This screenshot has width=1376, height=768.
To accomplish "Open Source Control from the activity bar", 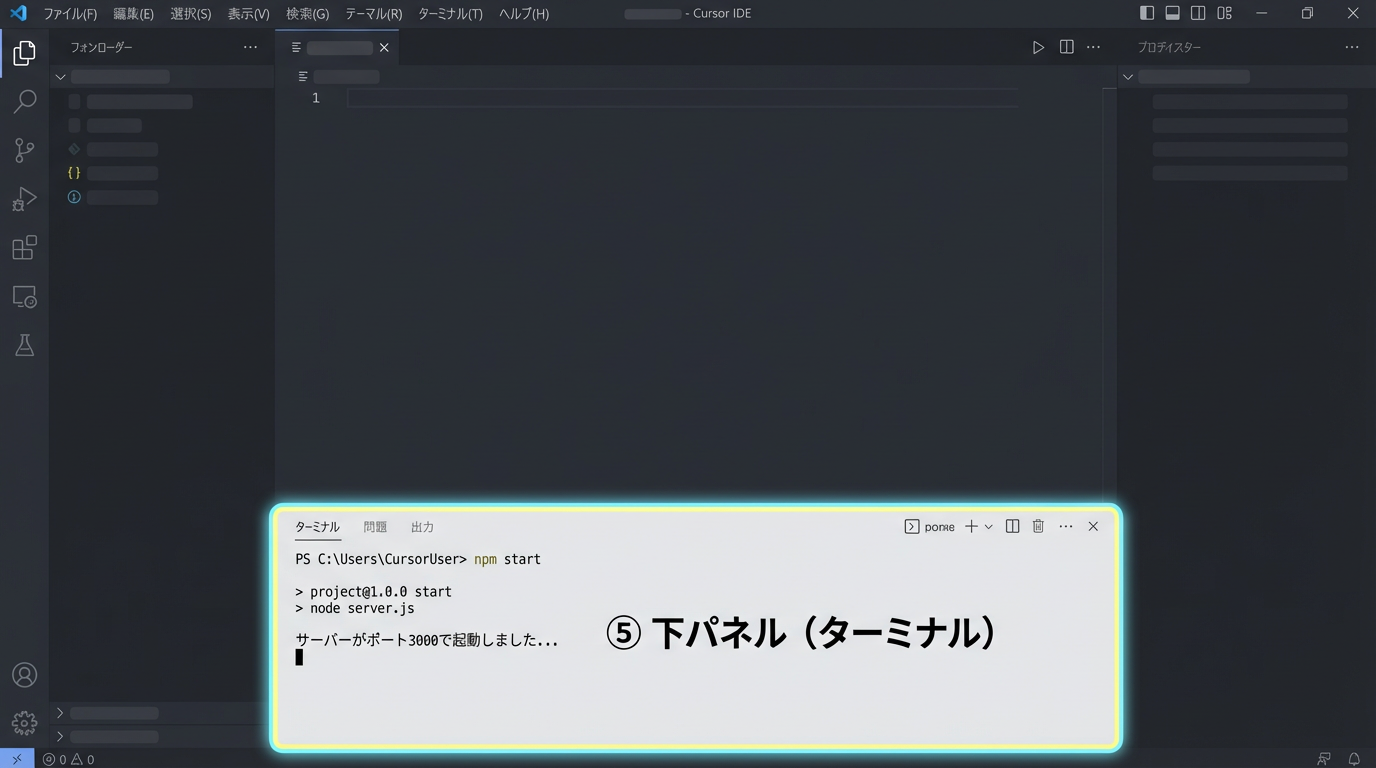I will (x=24, y=149).
